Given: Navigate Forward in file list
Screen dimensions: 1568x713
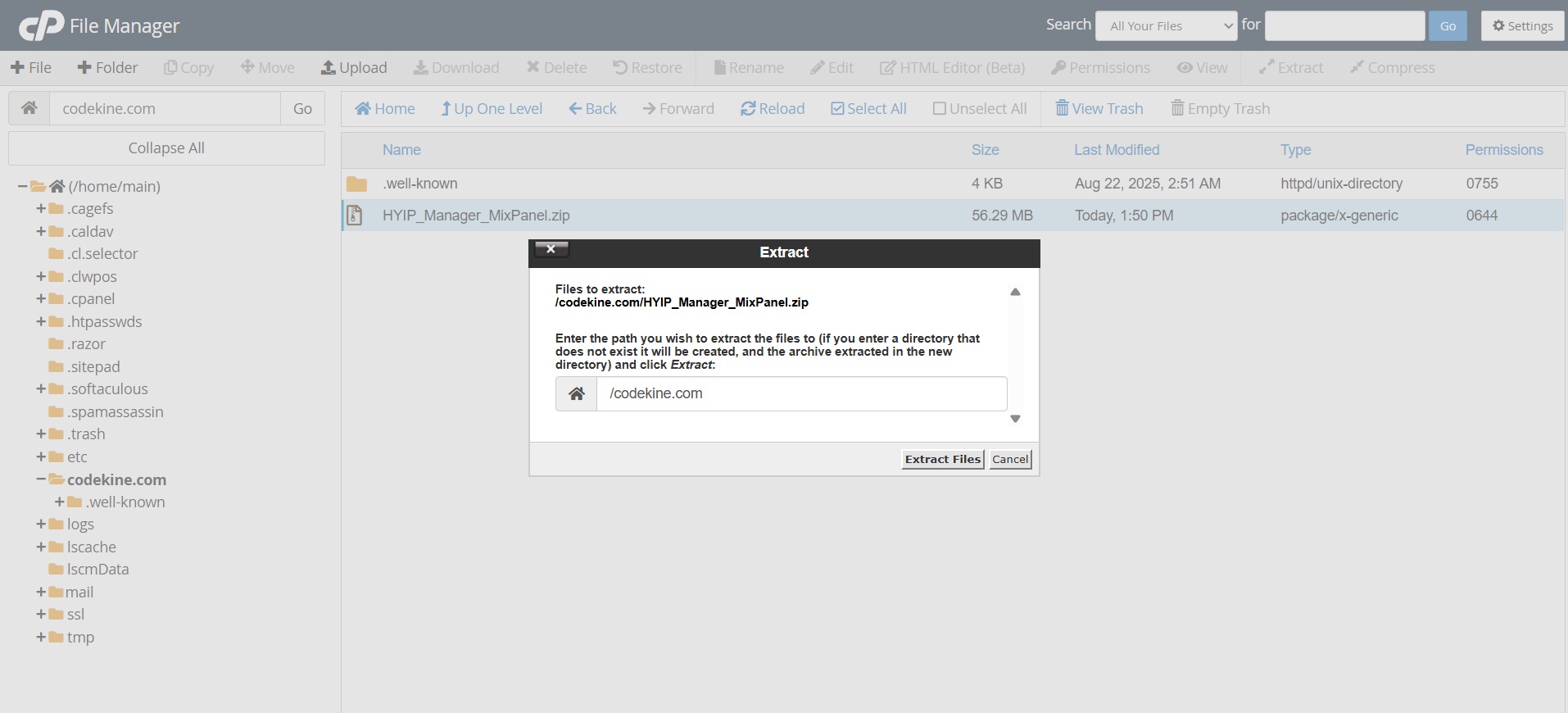Looking at the screenshot, I should [678, 108].
